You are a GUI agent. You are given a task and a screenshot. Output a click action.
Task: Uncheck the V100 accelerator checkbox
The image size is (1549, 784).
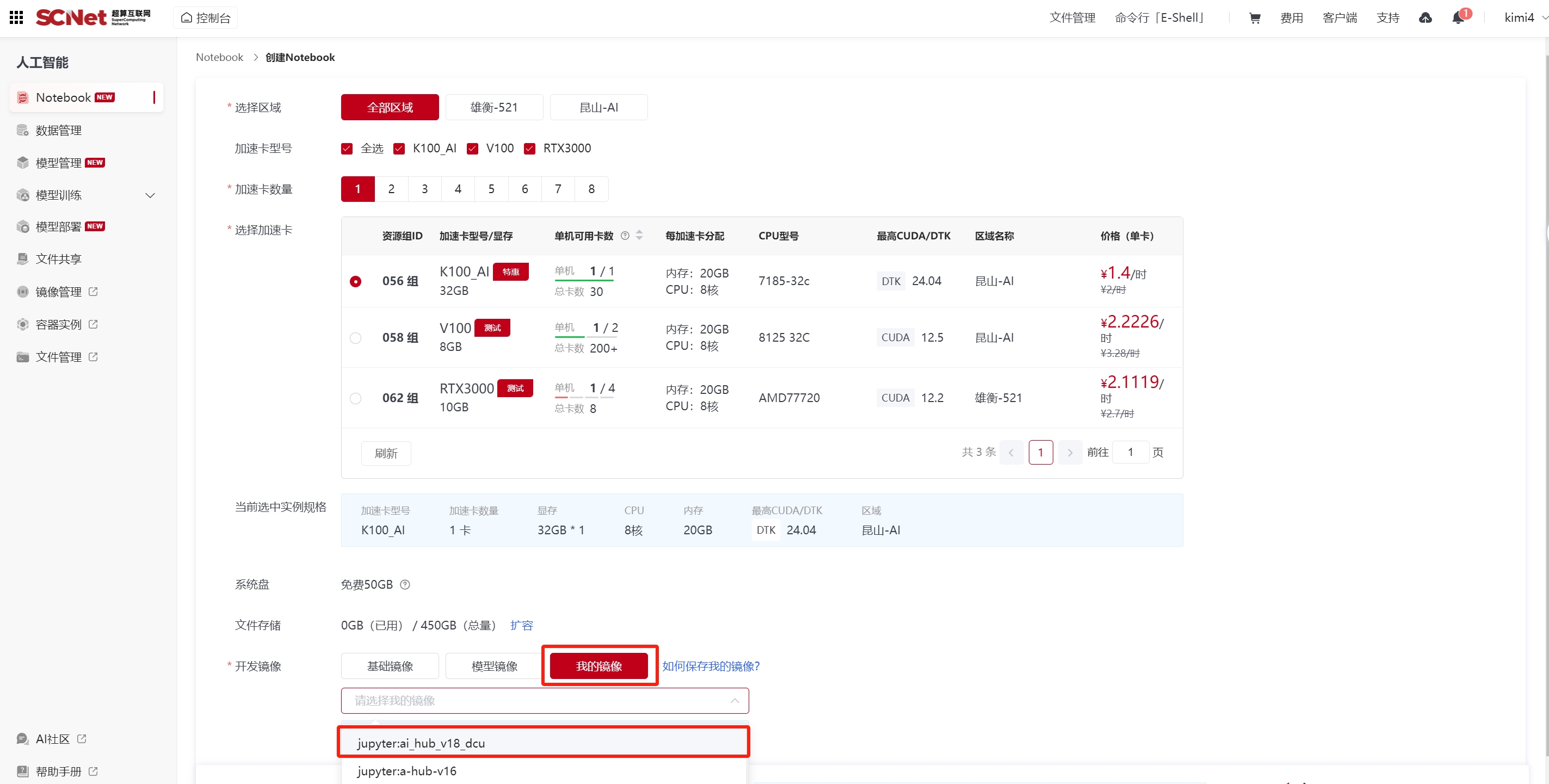tap(473, 149)
